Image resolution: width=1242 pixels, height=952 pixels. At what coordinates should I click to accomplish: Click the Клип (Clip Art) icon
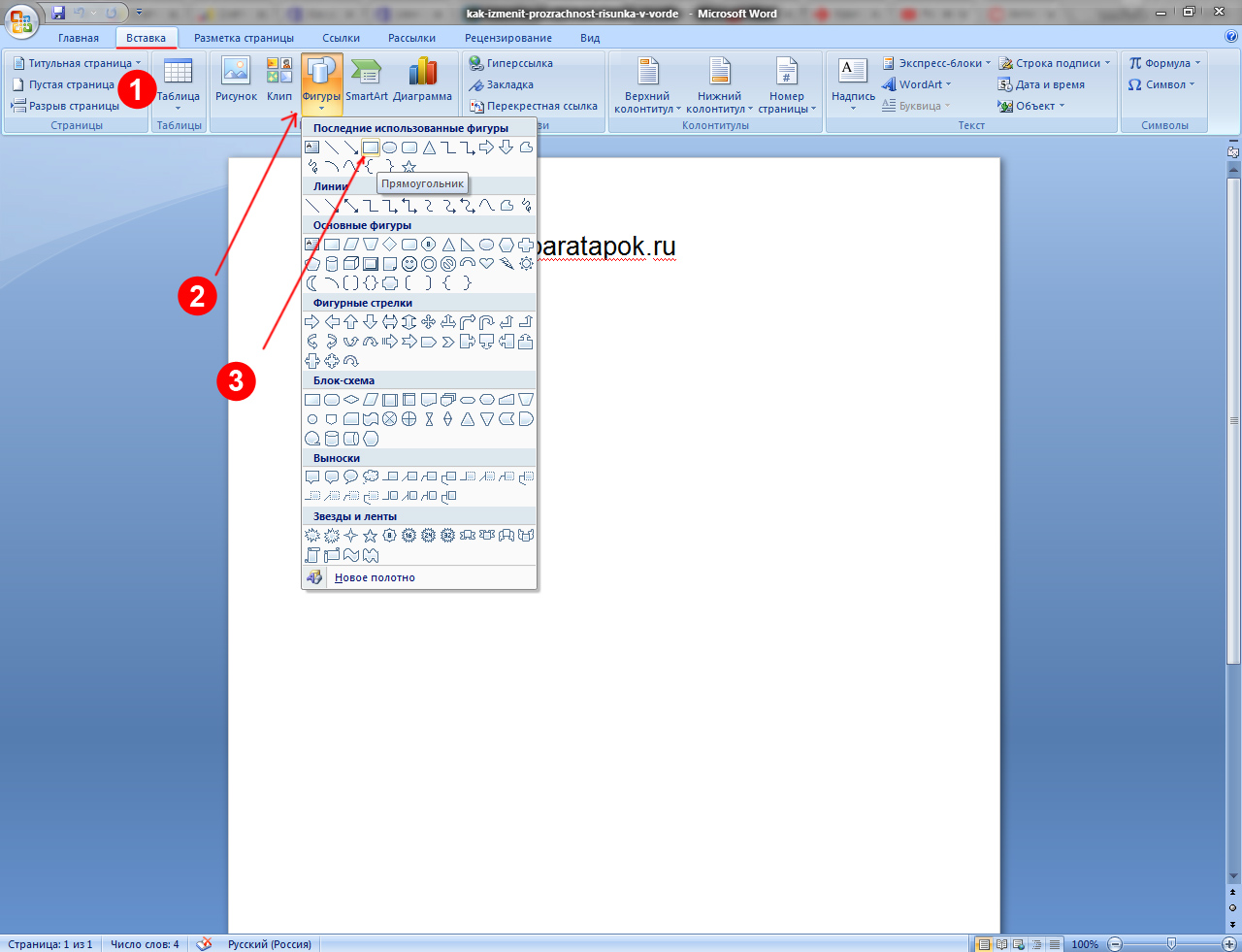[279, 80]
